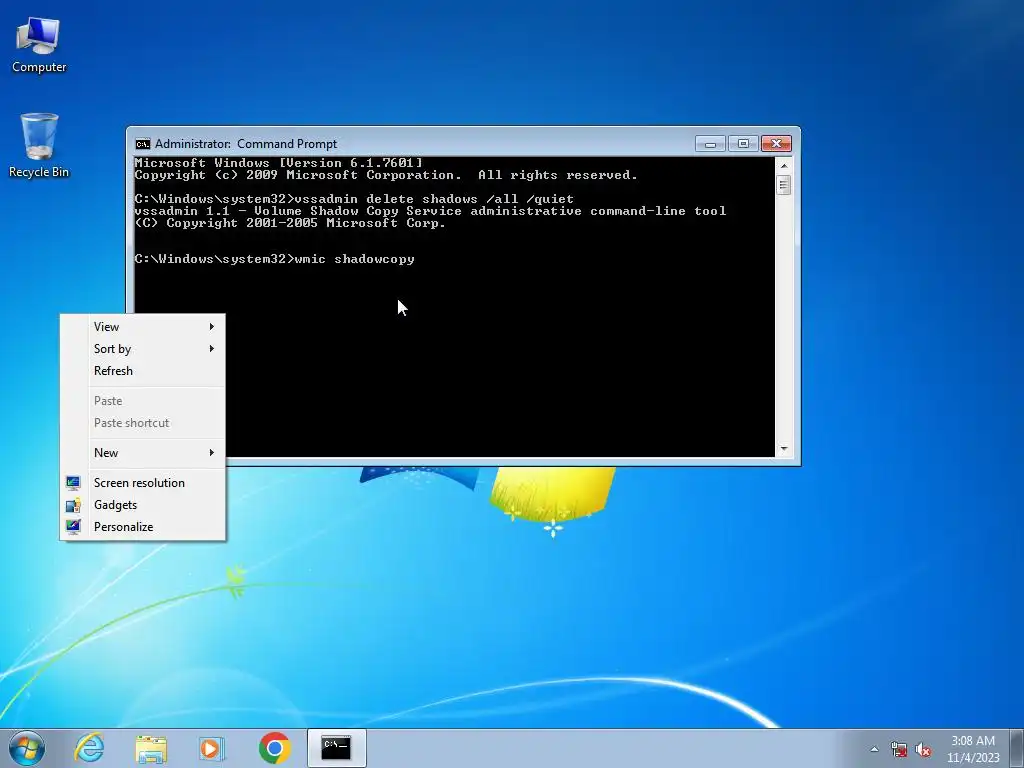Click the Sort by submenu arrow
1024x768 pixels.
212,349
